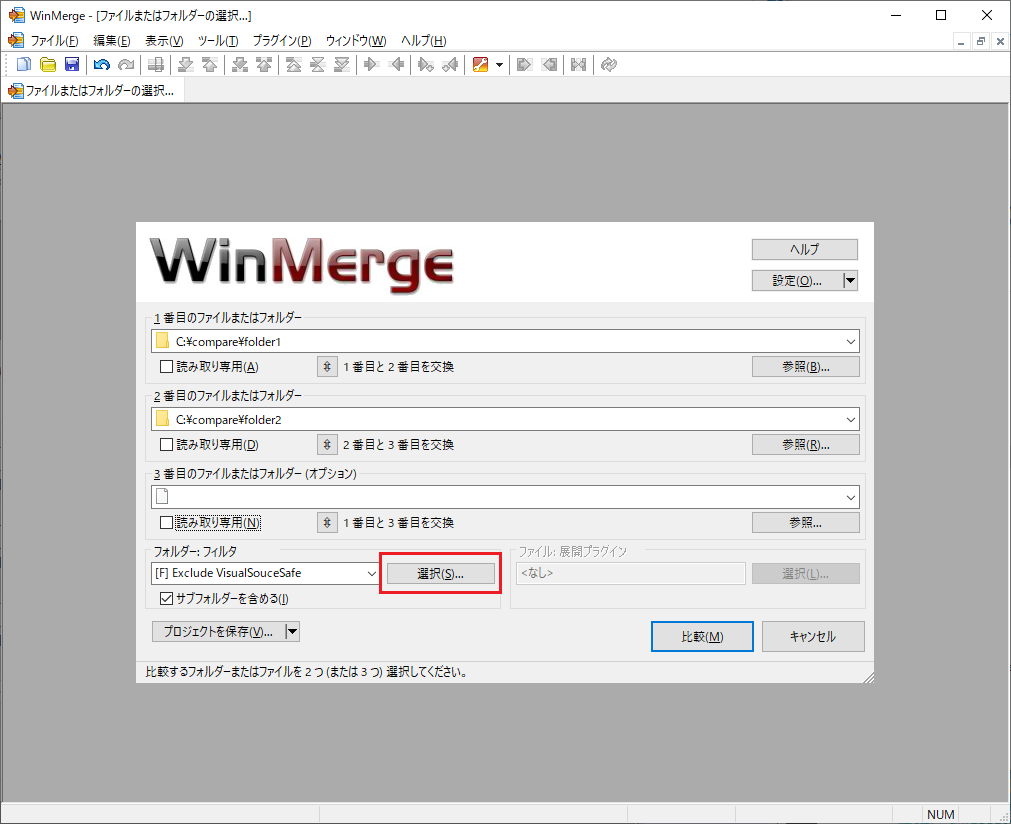Go to Previous Conflict toolbar icon
Image resolution: width=1011 pixels, height=824 pixels.
tap(264, 64)
